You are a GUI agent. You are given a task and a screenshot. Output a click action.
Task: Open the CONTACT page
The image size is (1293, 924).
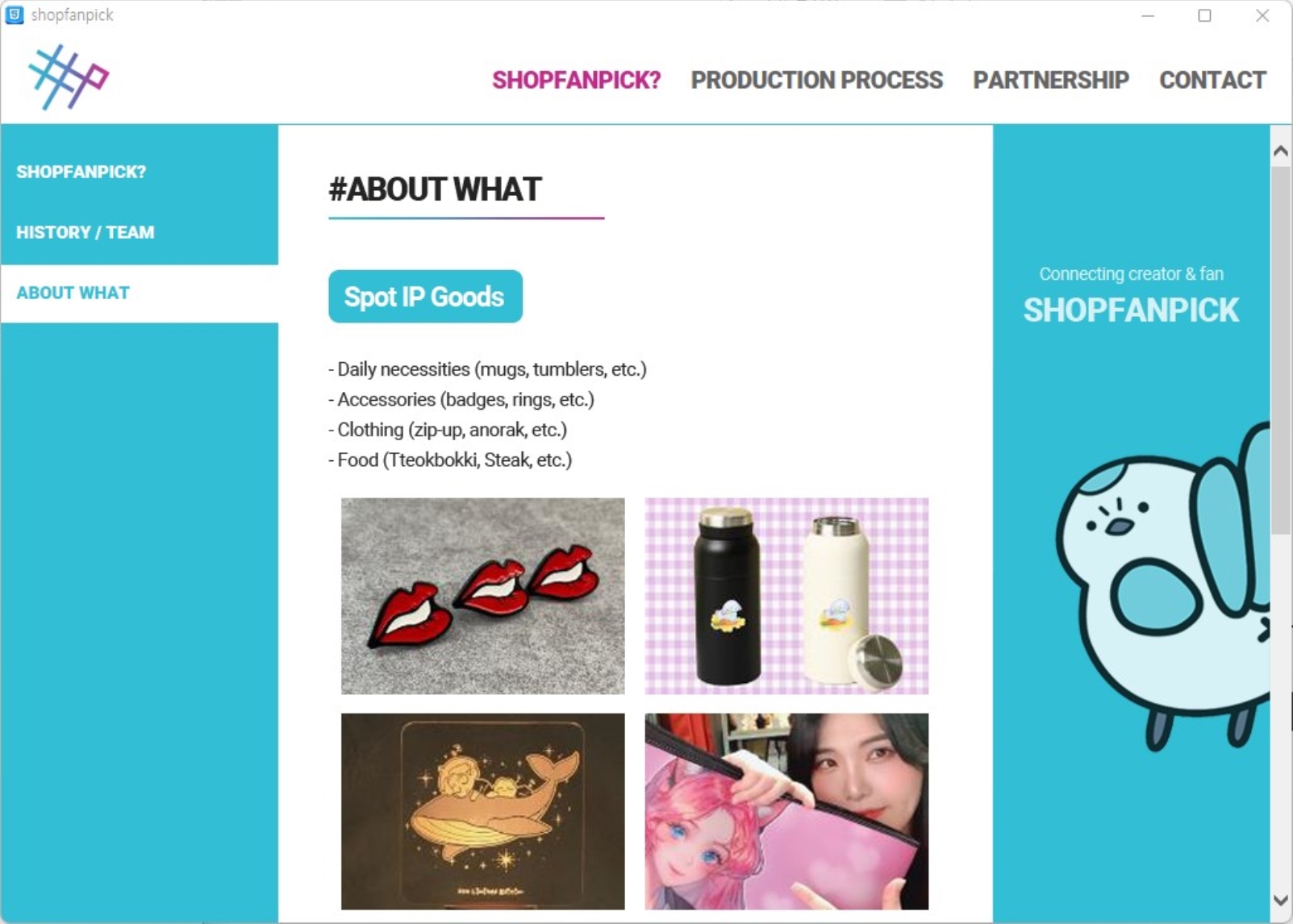click(x=1212, y=80)
